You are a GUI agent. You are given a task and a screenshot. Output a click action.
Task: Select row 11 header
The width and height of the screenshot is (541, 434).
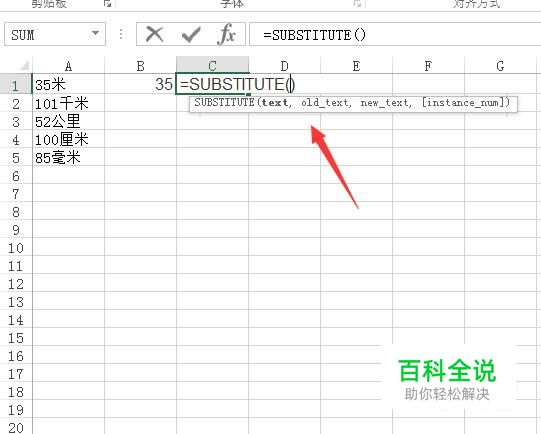(16, 265)
